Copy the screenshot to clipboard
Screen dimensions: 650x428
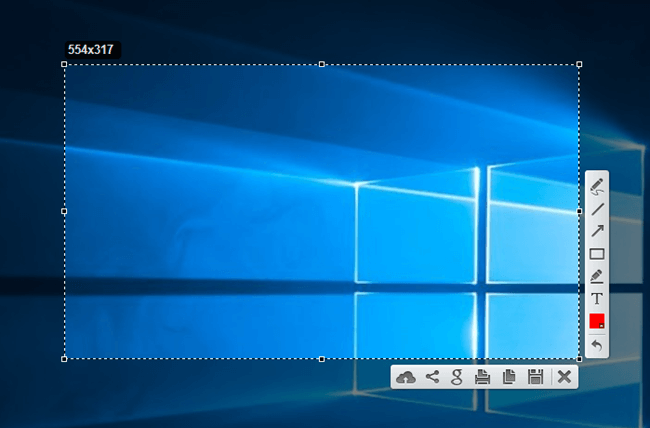click(509, 377)
